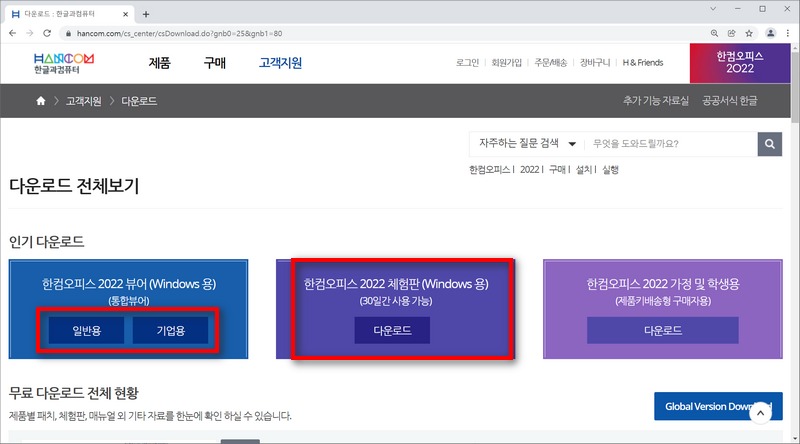
Task: Bookmark this page with the star icon
Action: pos(749,33)
